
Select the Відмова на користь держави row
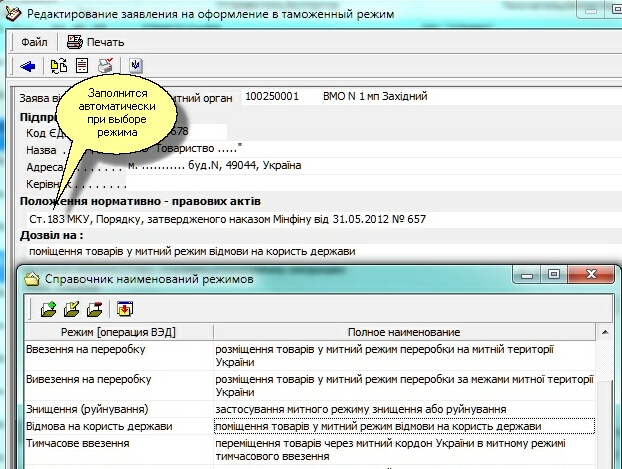tap(309, 427)
